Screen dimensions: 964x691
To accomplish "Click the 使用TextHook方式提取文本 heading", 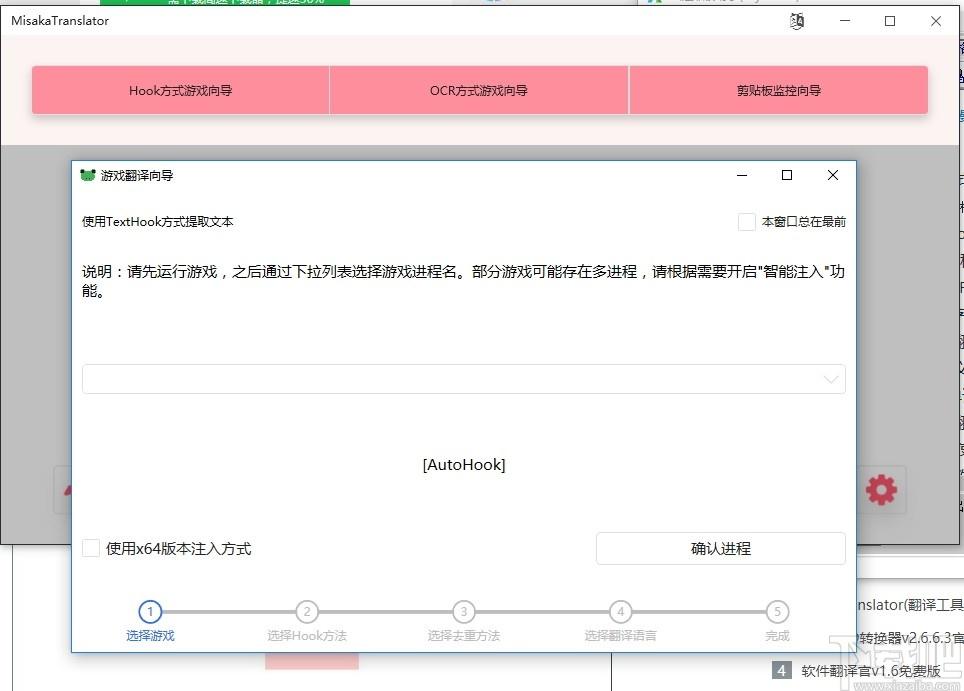I will click(157, 222).
